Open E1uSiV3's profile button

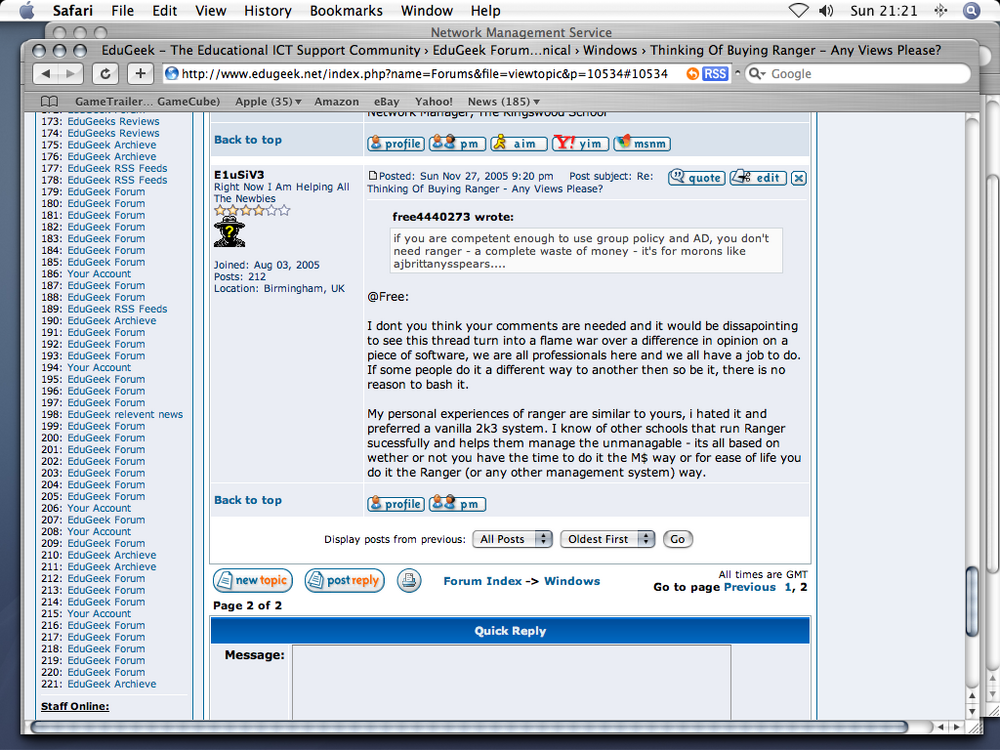[x=396, y=504]
